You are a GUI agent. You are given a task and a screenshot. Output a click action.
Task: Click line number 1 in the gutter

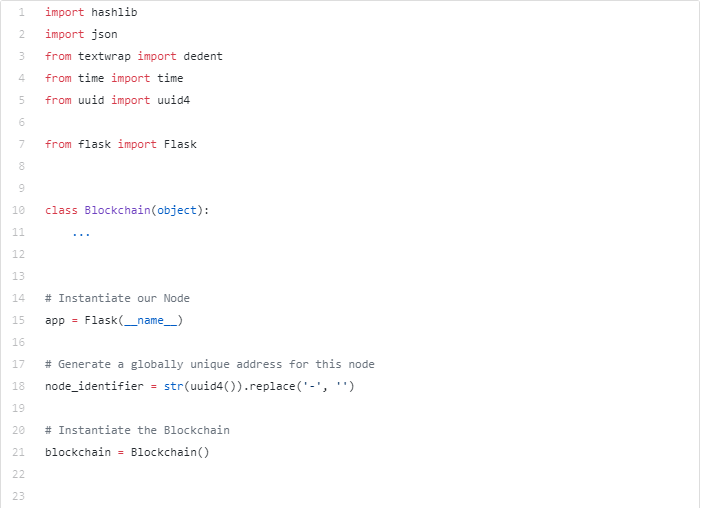pos(22,12)
